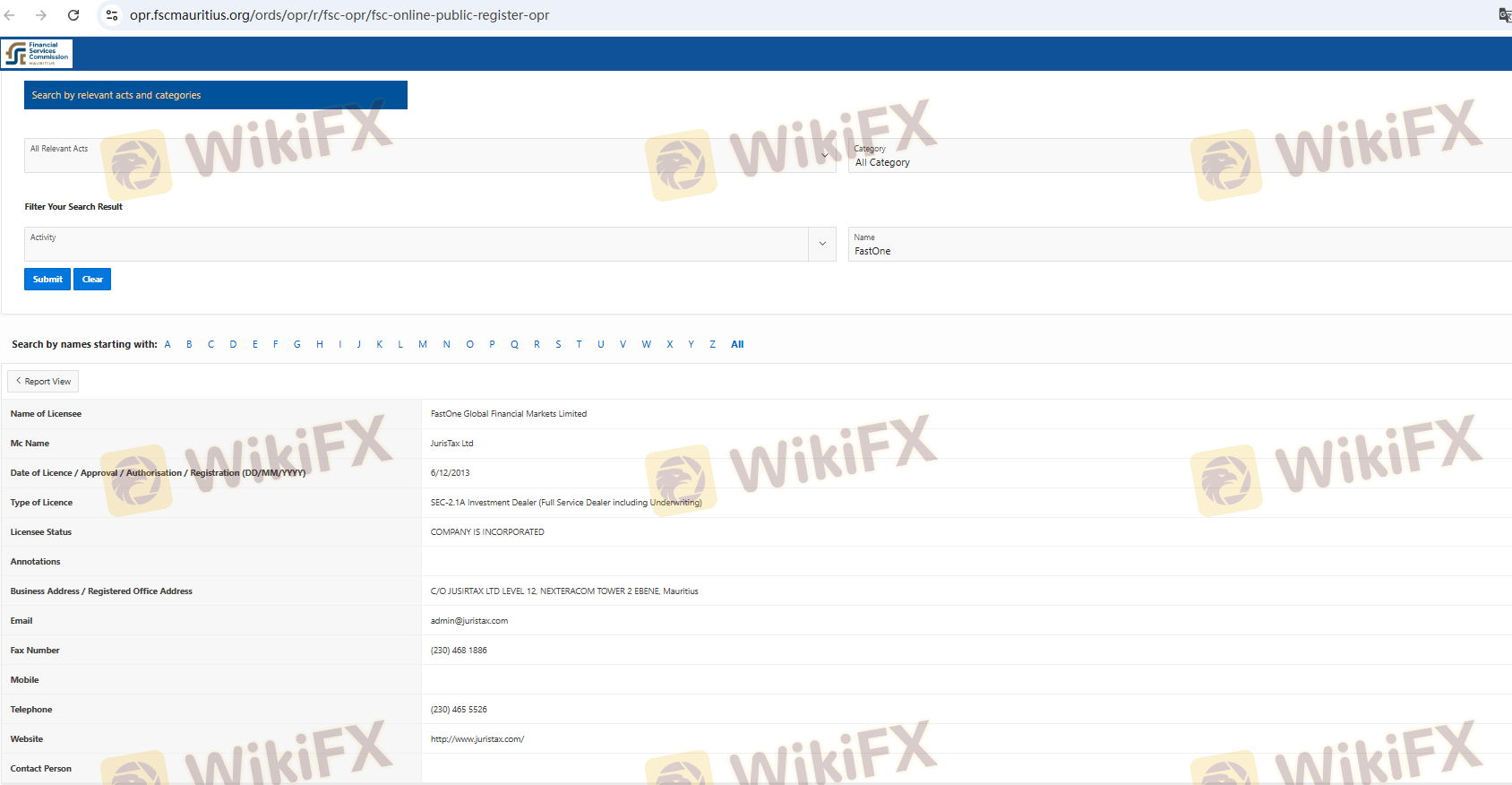Filter names starting with U
The height and width of the screenshot is (785, 1512).
point(601,344)
